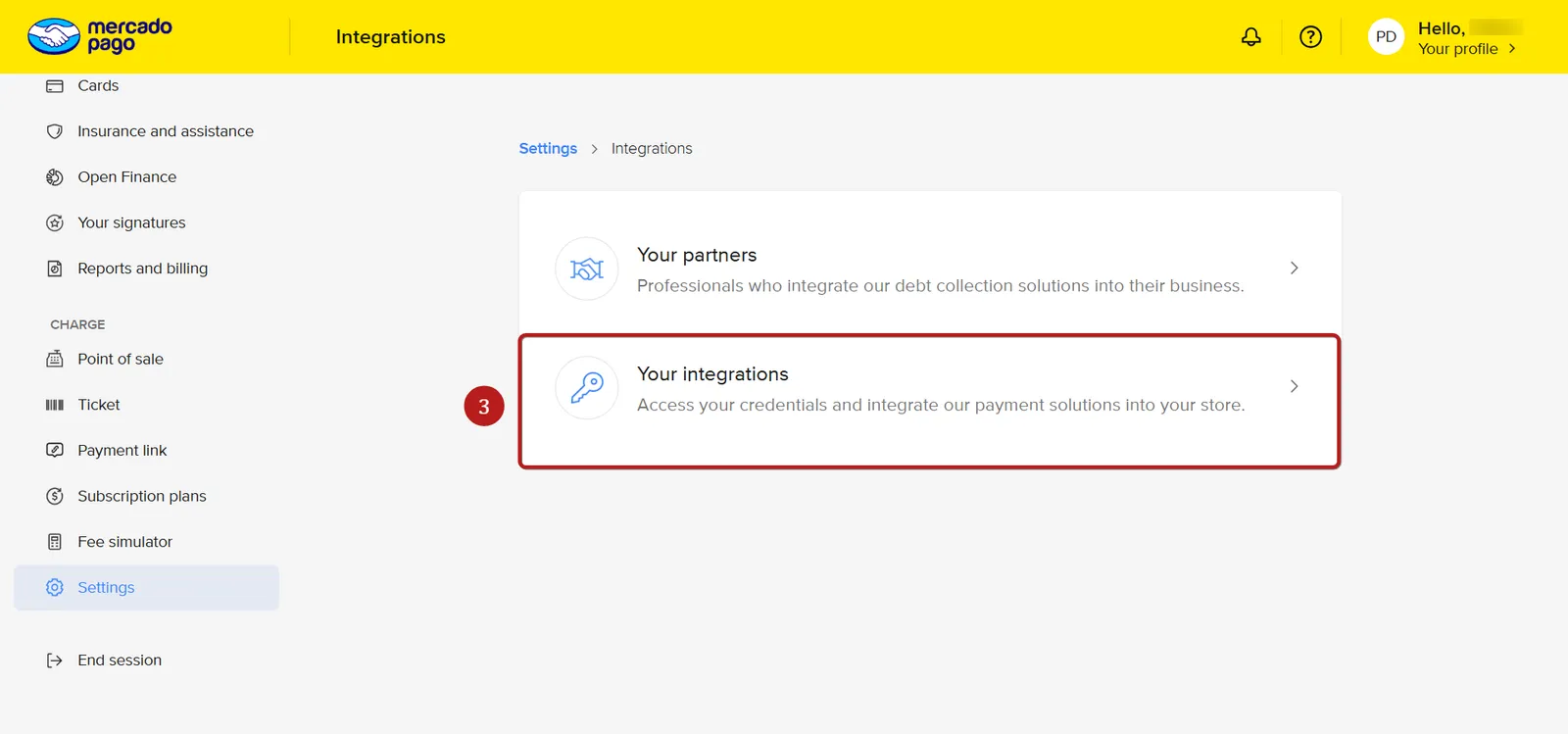Open the notifications bell
Image resolution: width=1568 pixels, height=734 pixels.
[1251, 37]
